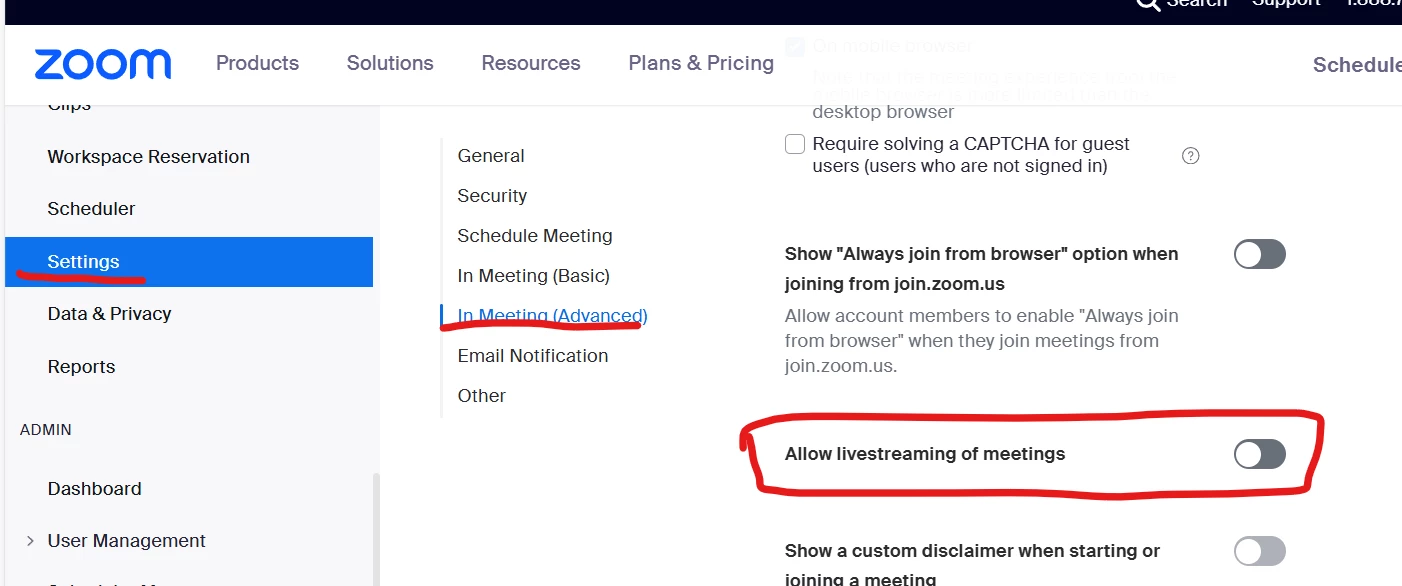Toggle 'Always join from browser' option switch
This screenshot has height=586, width=1402.
[1260, 254]
